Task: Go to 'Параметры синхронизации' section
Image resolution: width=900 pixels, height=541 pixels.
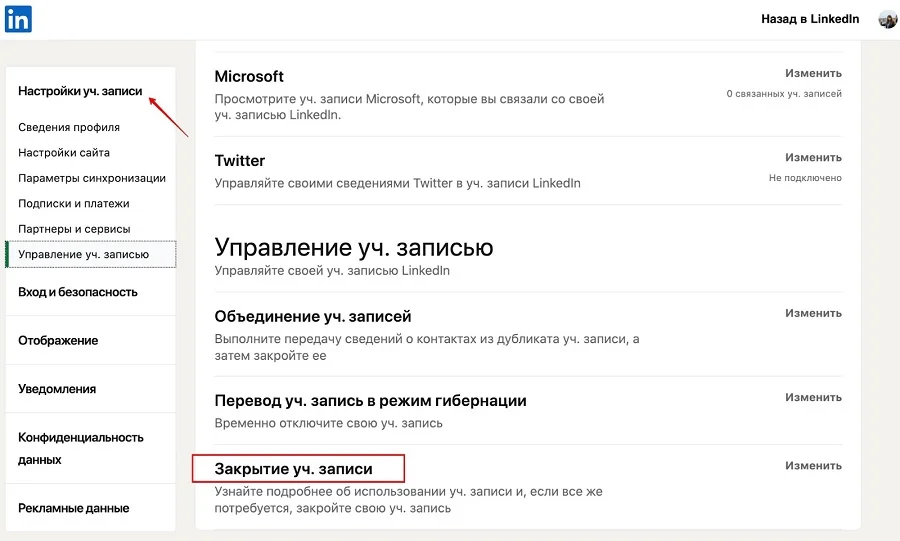Action: [92, 178]
